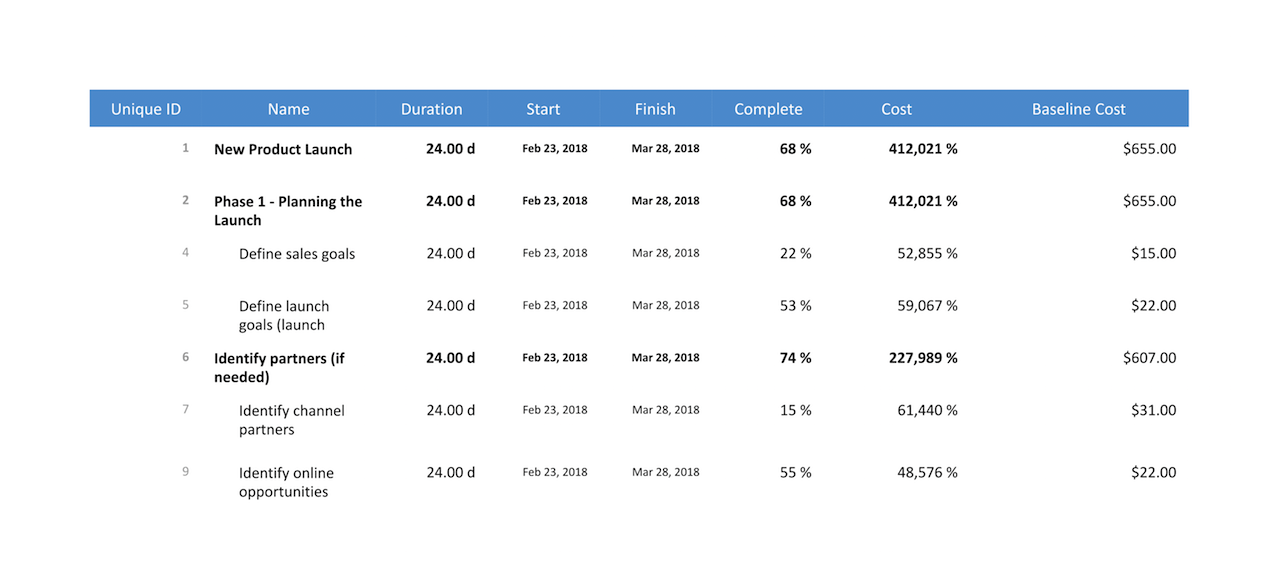The image size is (1280, 588).
Task: Select the "Define launch goals" task name
Action: [x=284, y=315]
